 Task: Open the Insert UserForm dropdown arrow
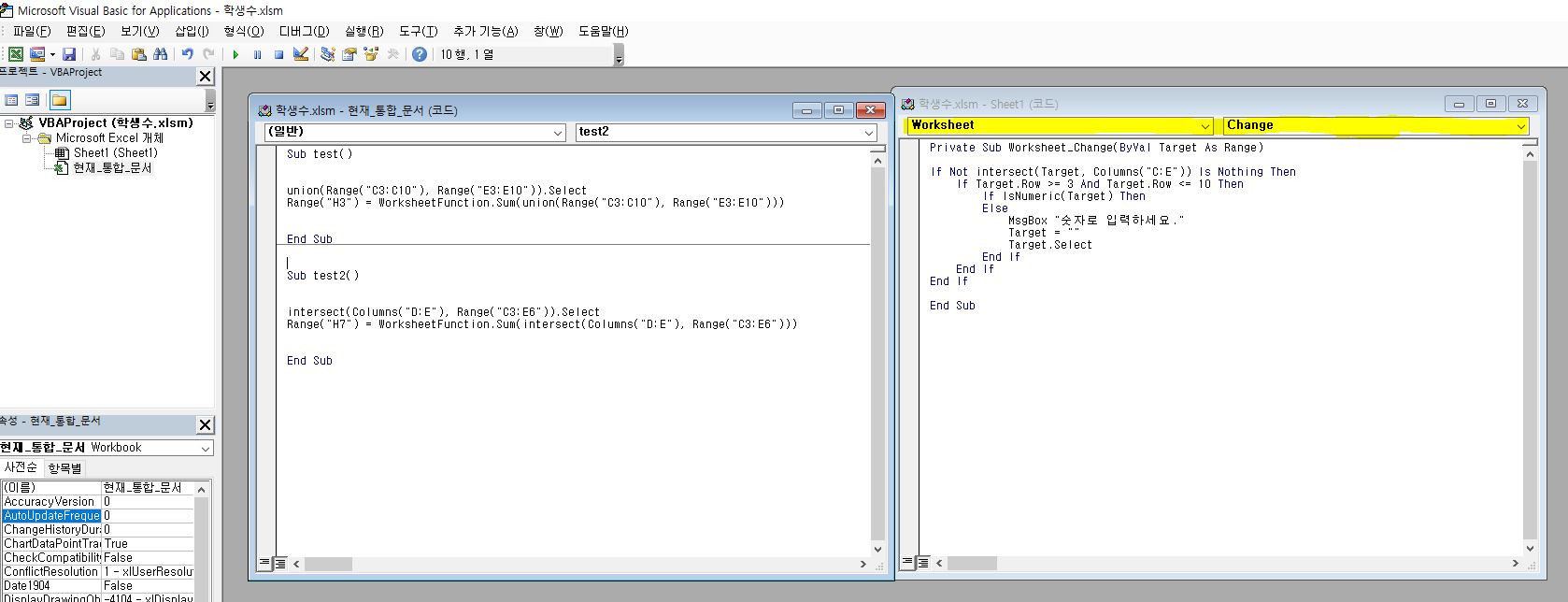point(52,54)
